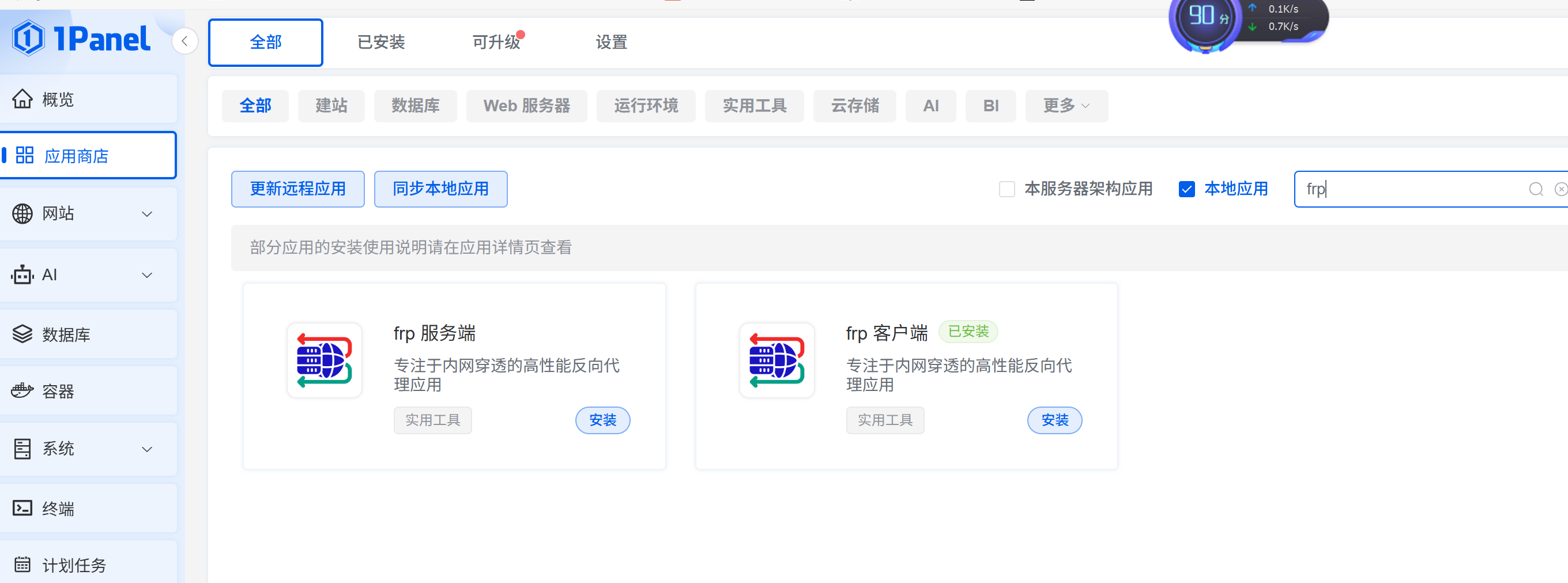Collapse the sidebar with the arrow button
This screenshot has height=583, width=1568.
(x=184, y=42)
